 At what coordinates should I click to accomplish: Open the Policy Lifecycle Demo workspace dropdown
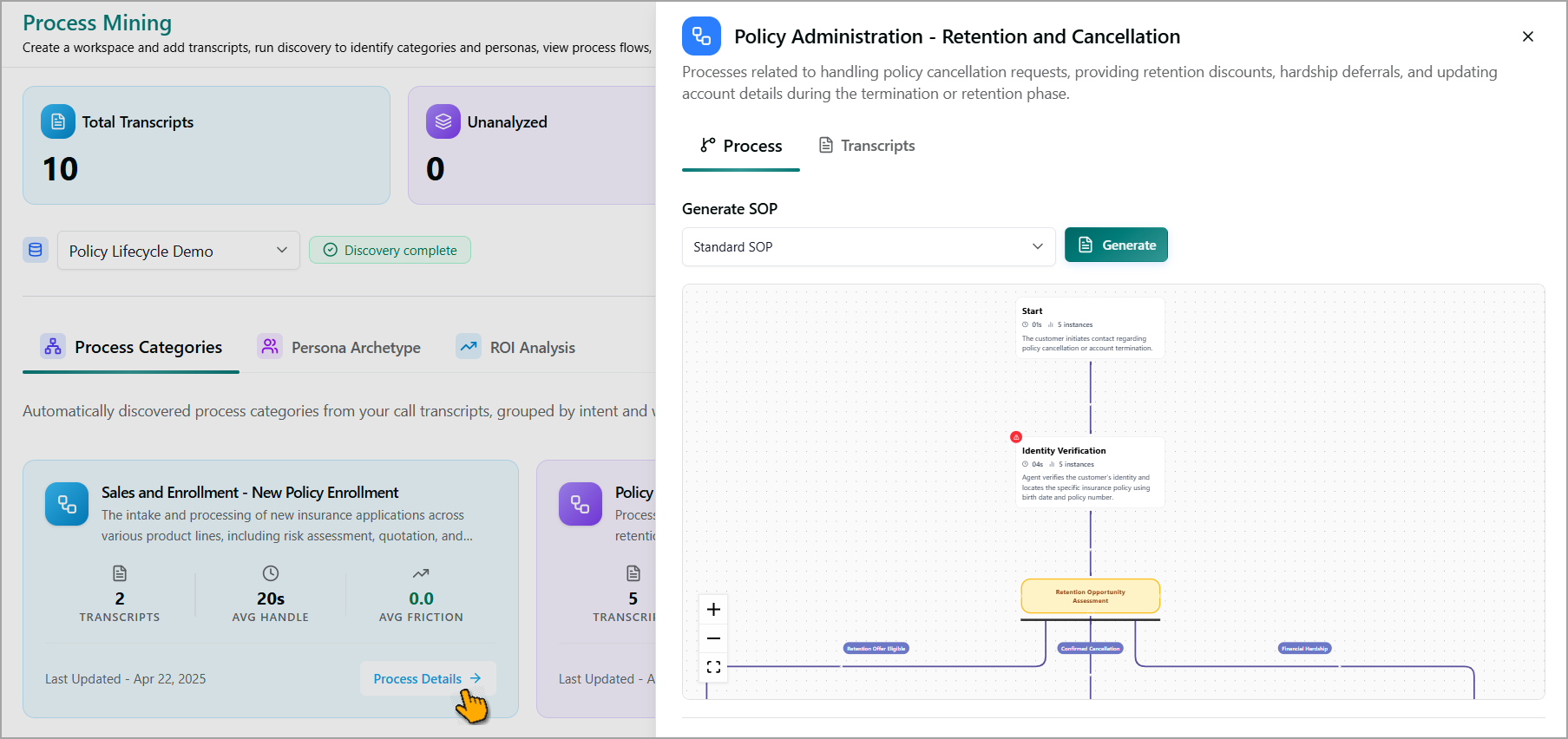click(x=179, y=251)
